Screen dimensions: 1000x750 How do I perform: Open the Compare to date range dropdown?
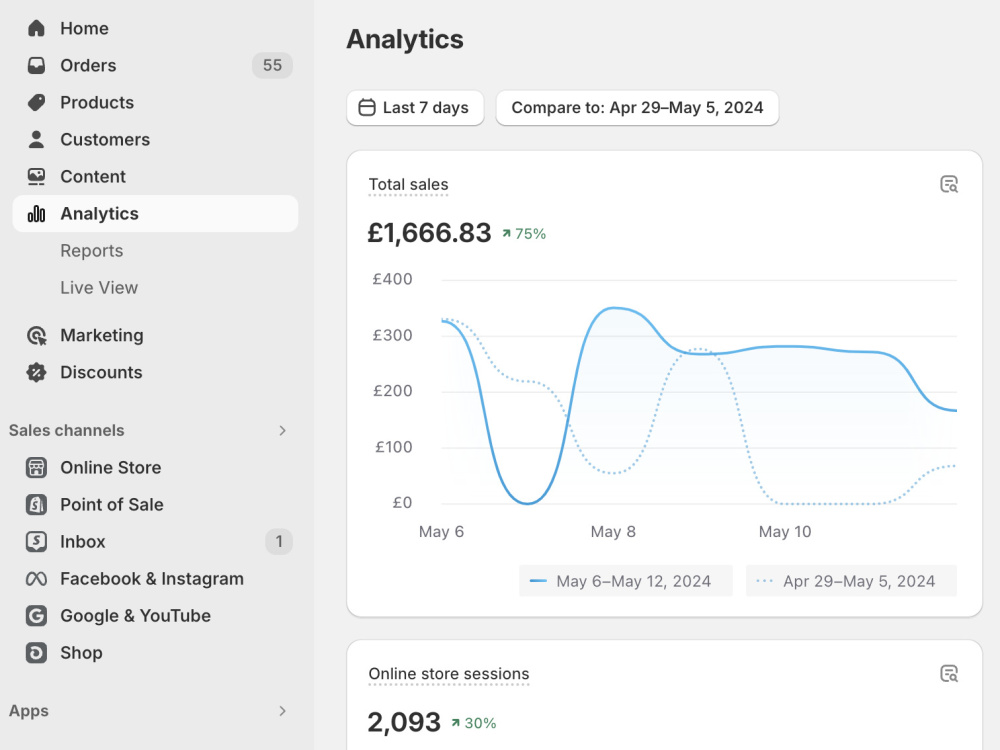637,108
